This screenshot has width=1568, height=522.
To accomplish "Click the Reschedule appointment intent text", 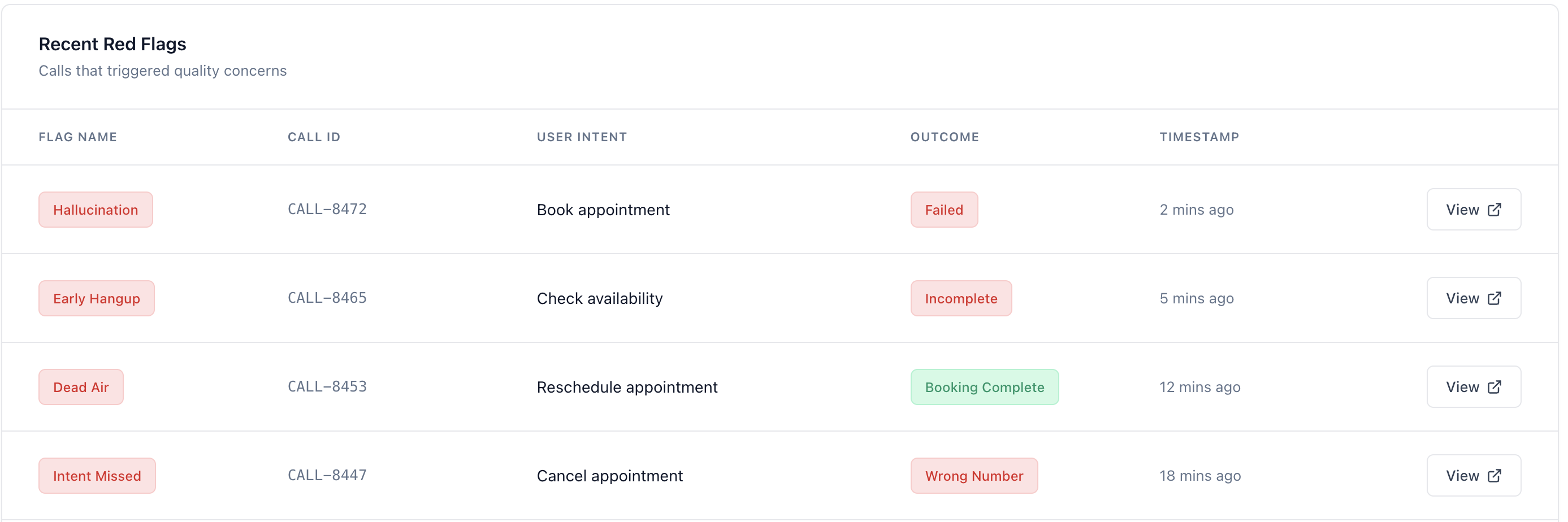I will pyautogui.click(x=626, y=388).
